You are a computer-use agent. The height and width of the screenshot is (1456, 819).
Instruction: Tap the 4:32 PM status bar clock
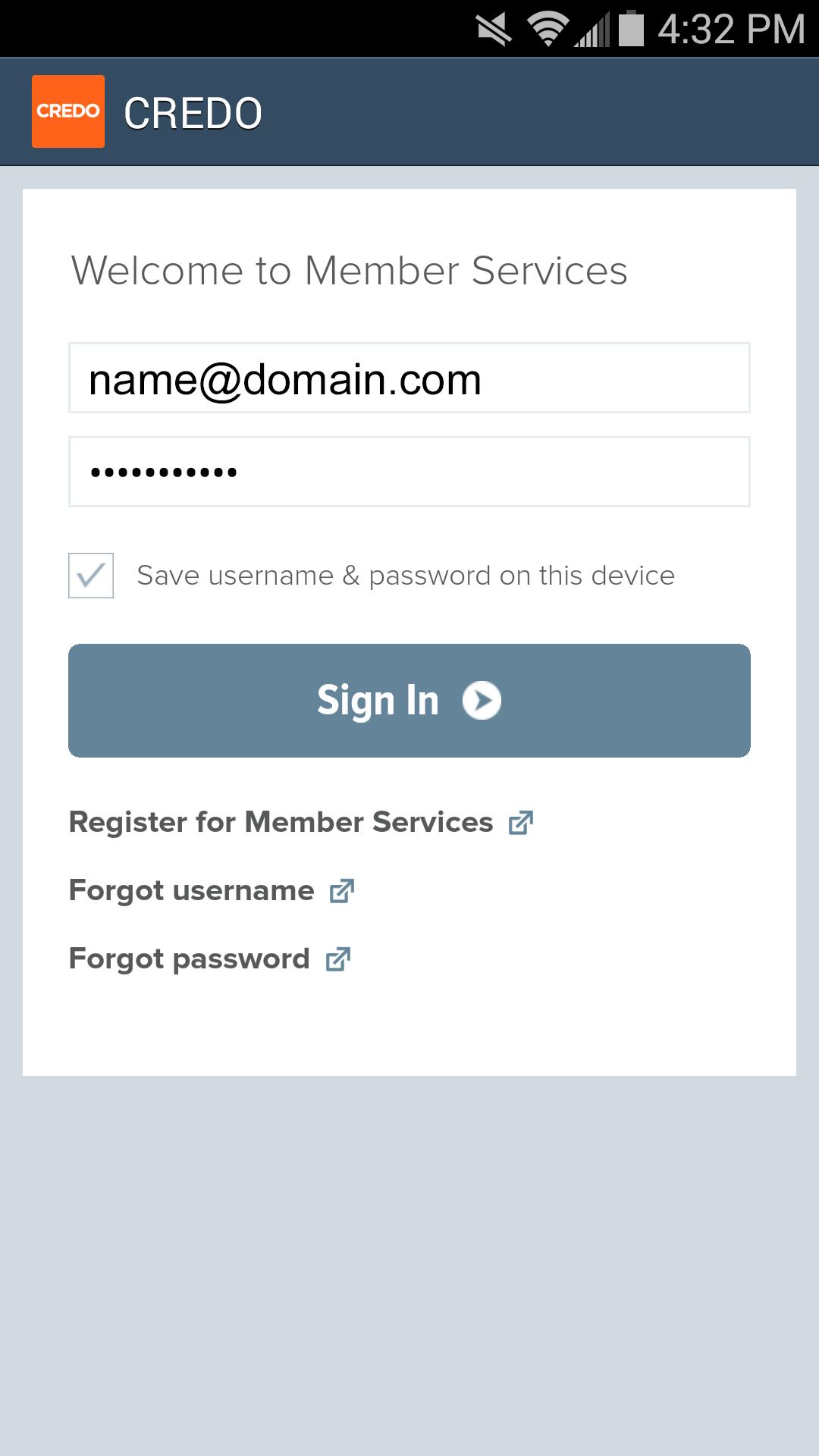[731, 29]
